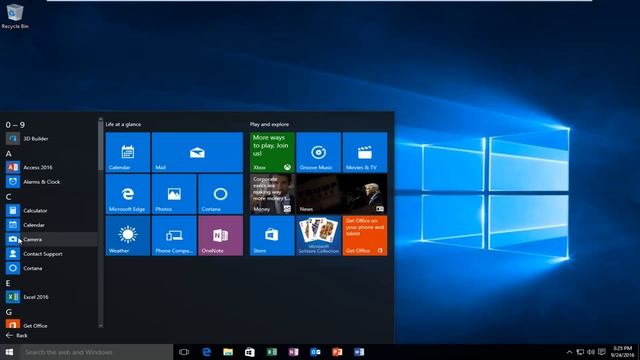This screenshot has width=640, height=360.
Task: Open the volume control in tray
Action: 591,352
